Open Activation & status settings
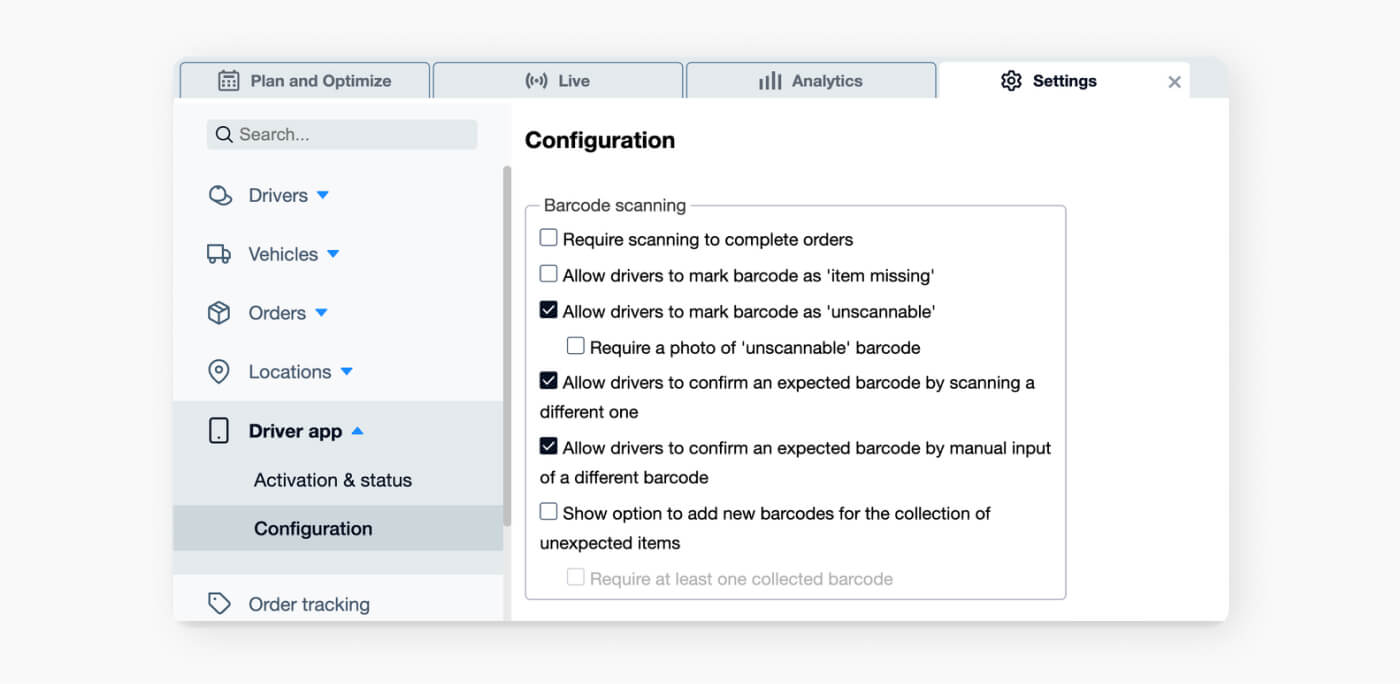Image resolution: width=1400 pixels, height=684 pixels. [331, 480]
